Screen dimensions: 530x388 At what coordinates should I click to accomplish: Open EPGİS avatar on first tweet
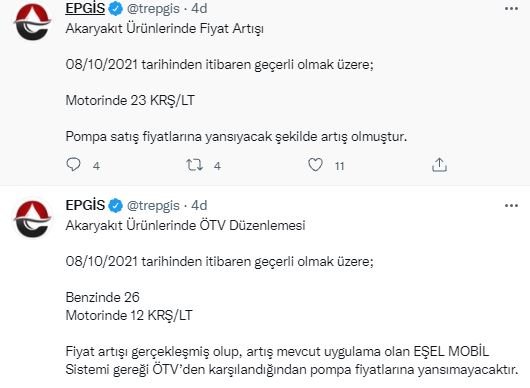pos(32,22)
